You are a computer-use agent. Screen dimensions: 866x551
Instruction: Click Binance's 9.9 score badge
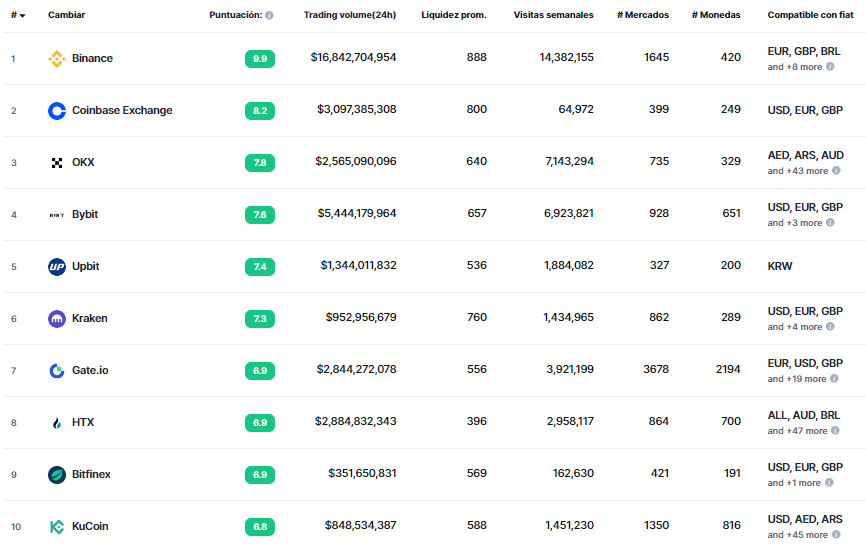(x=260, y=59)
